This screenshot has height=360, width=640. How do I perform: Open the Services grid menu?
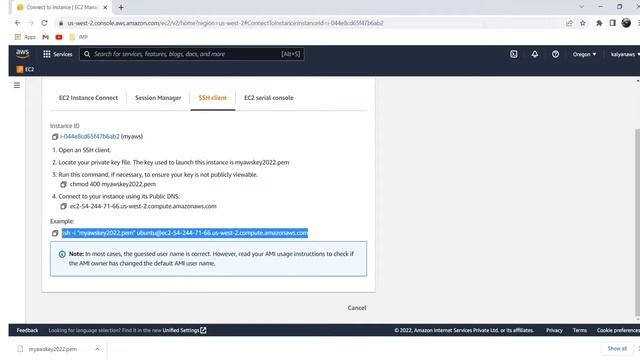(x=47, y=54)
